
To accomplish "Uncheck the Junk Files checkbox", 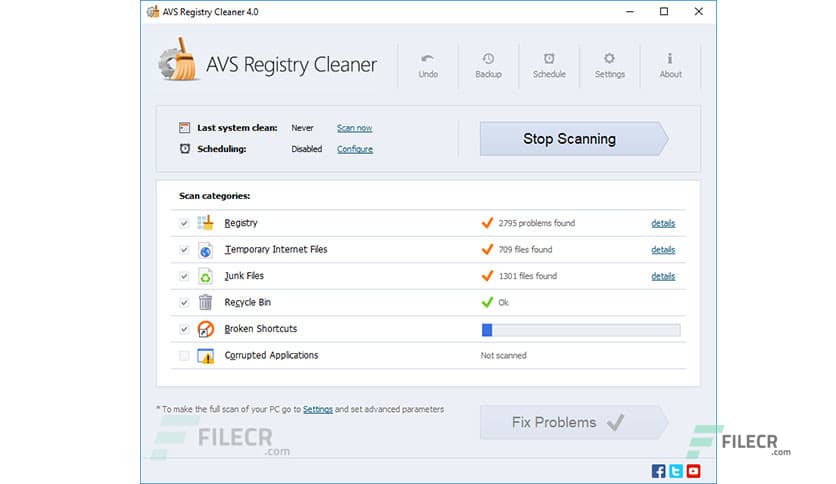I will [184, 276].
